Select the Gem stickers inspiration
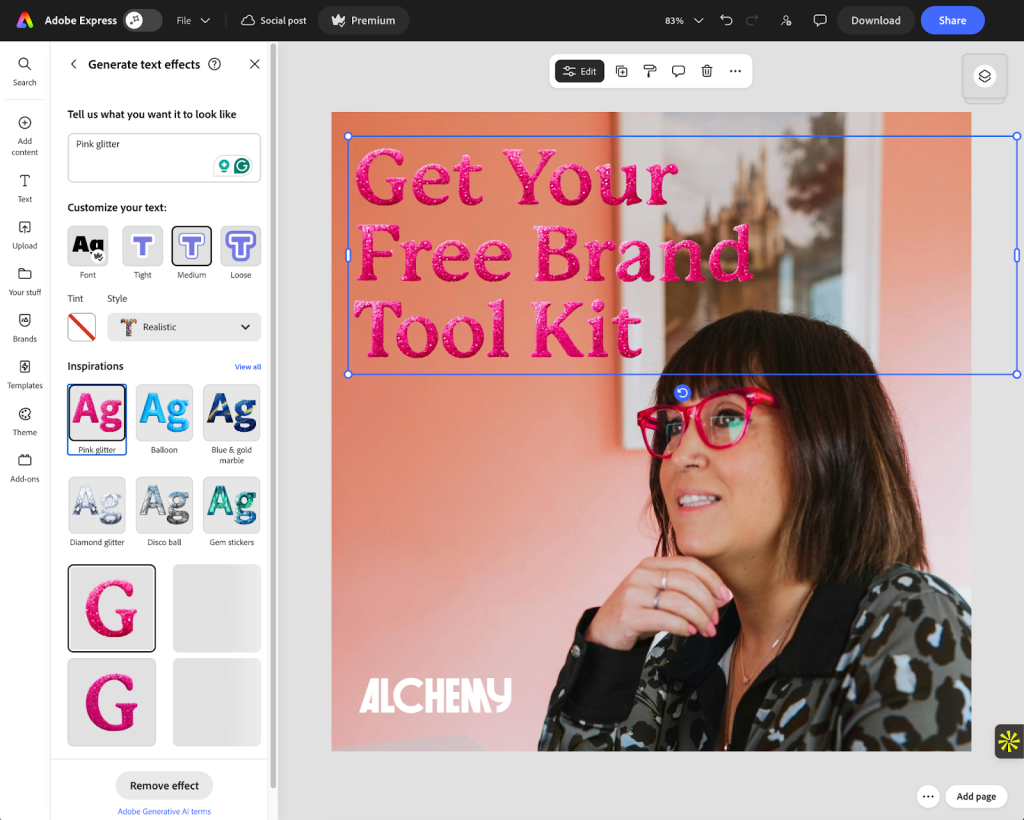 pos(232,512)
